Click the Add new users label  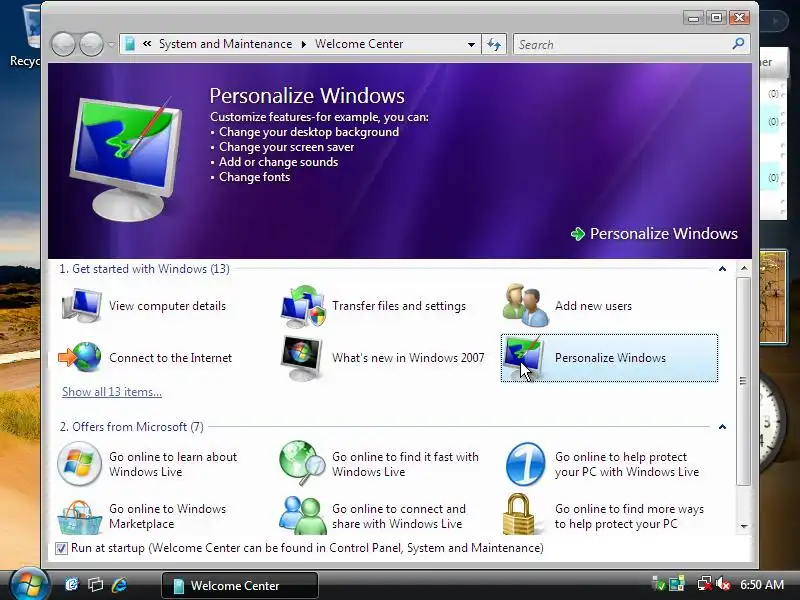[x=593, y=306]
